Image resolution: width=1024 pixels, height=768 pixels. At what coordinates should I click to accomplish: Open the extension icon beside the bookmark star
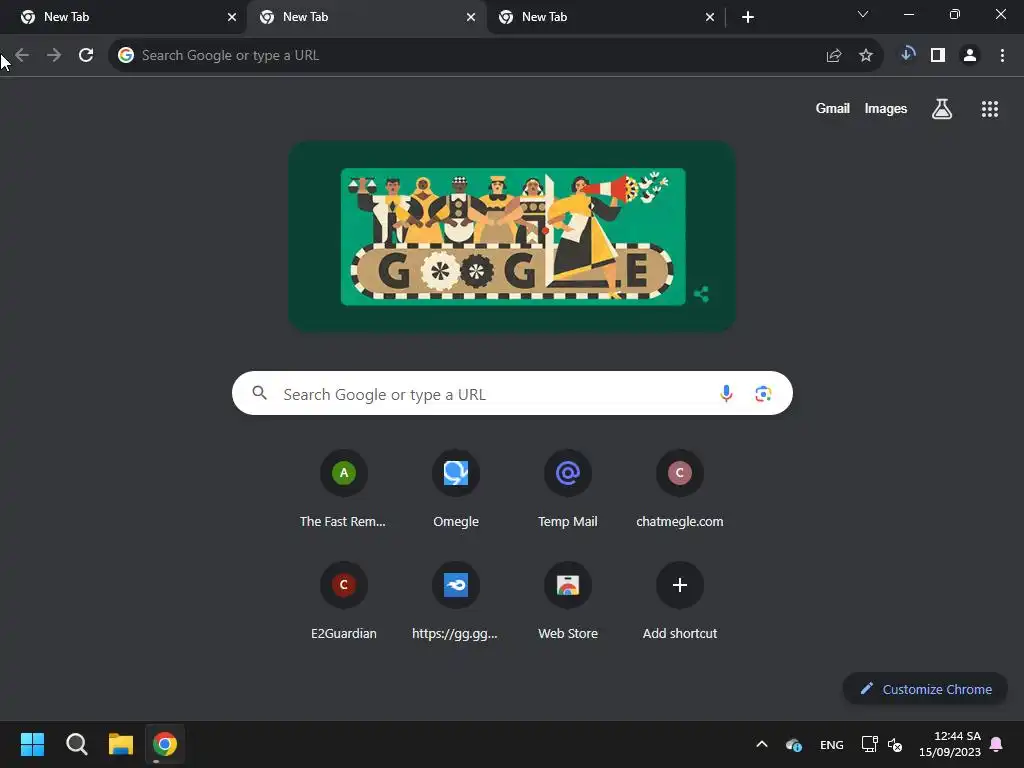point(907,54)
